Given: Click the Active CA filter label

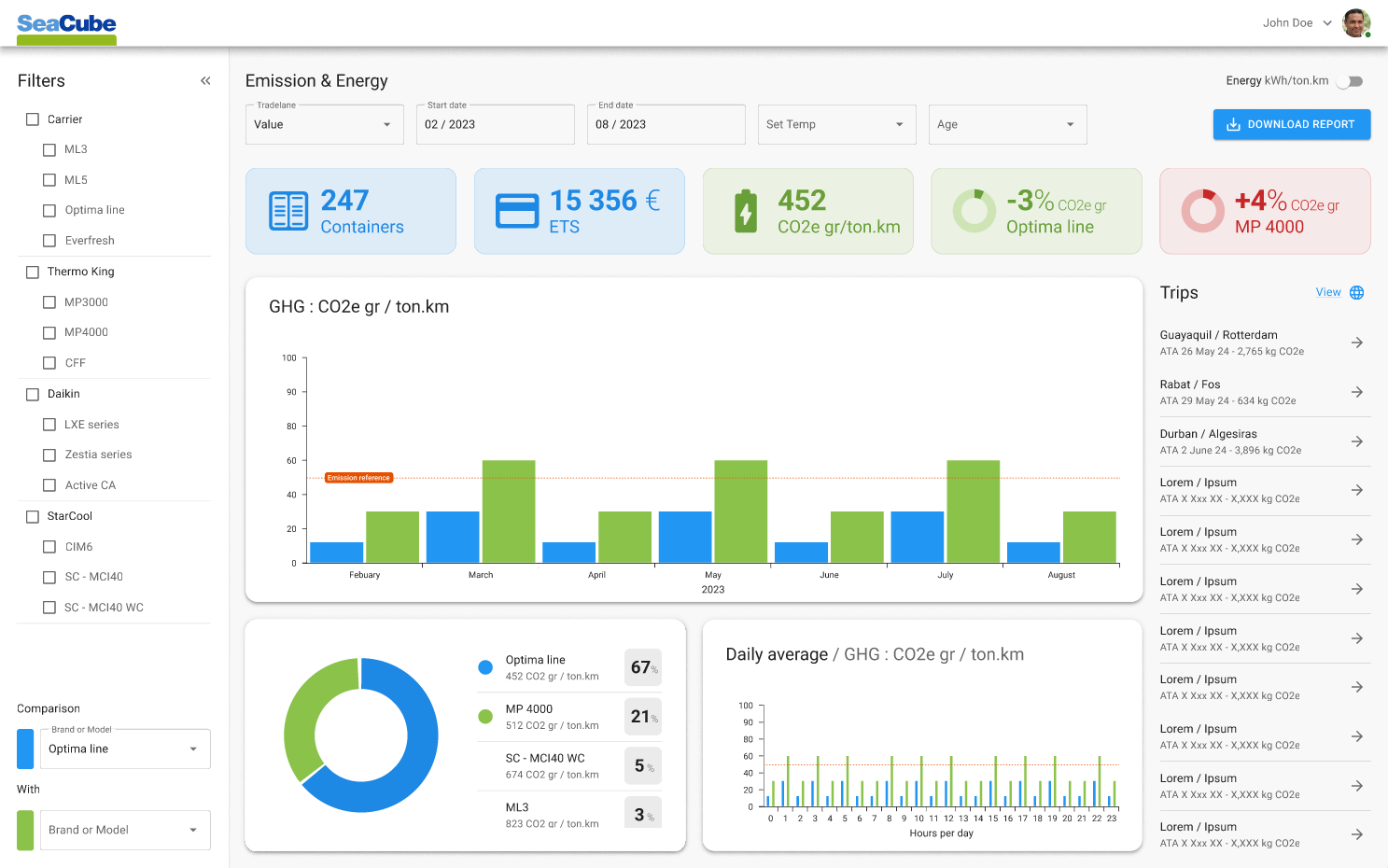Looking at the screenshot, I should (x=91, y=485).
